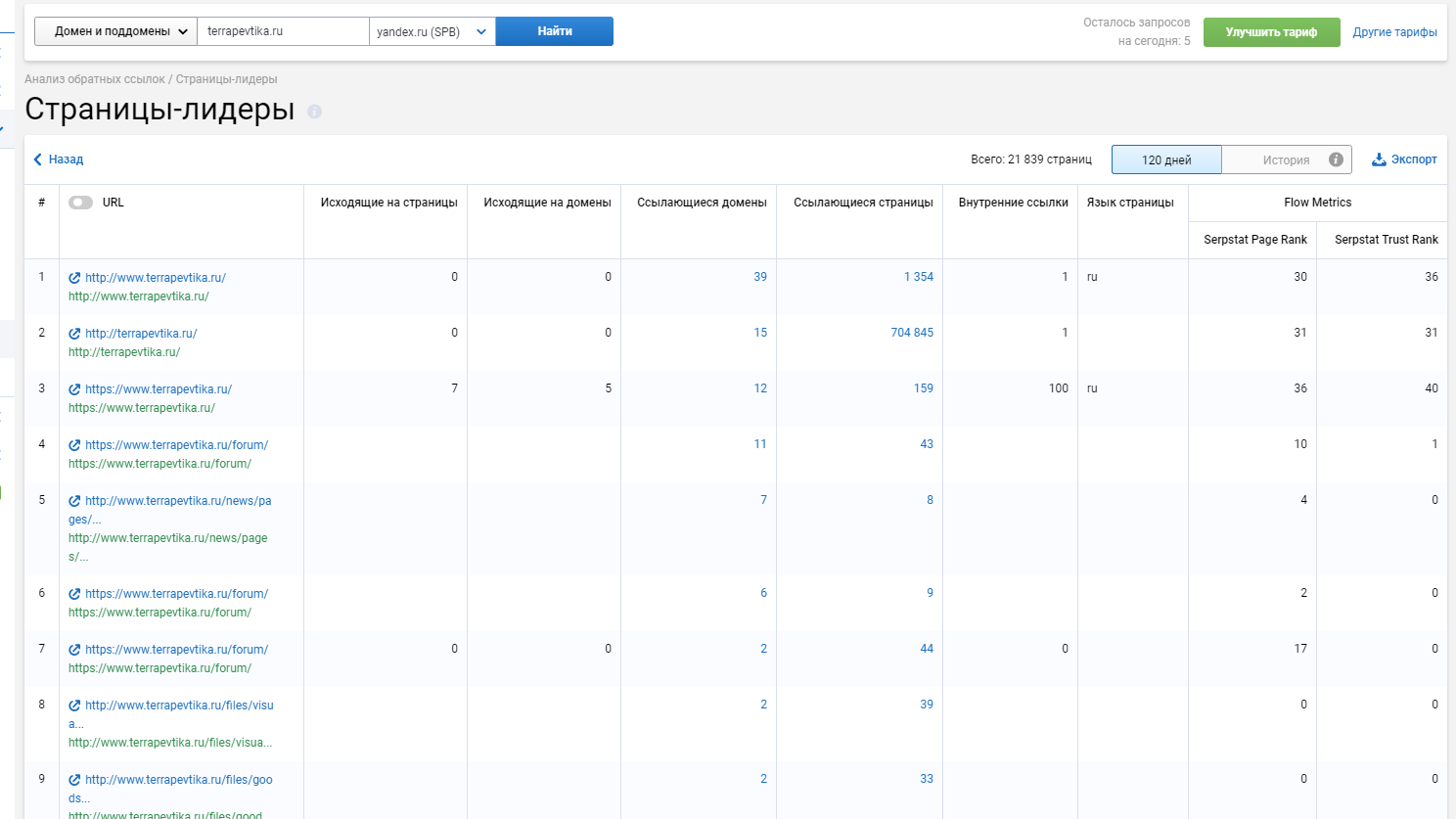Open external link icon for http://terrapevtika.ru/
1456x819 pixels.
(x=74, y=334)
